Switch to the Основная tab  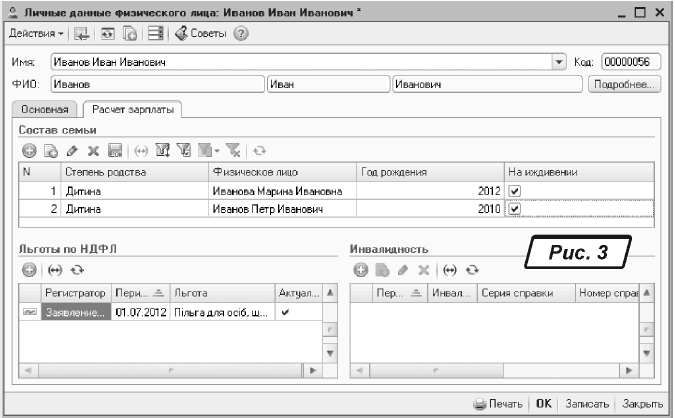tap(45, 109)
